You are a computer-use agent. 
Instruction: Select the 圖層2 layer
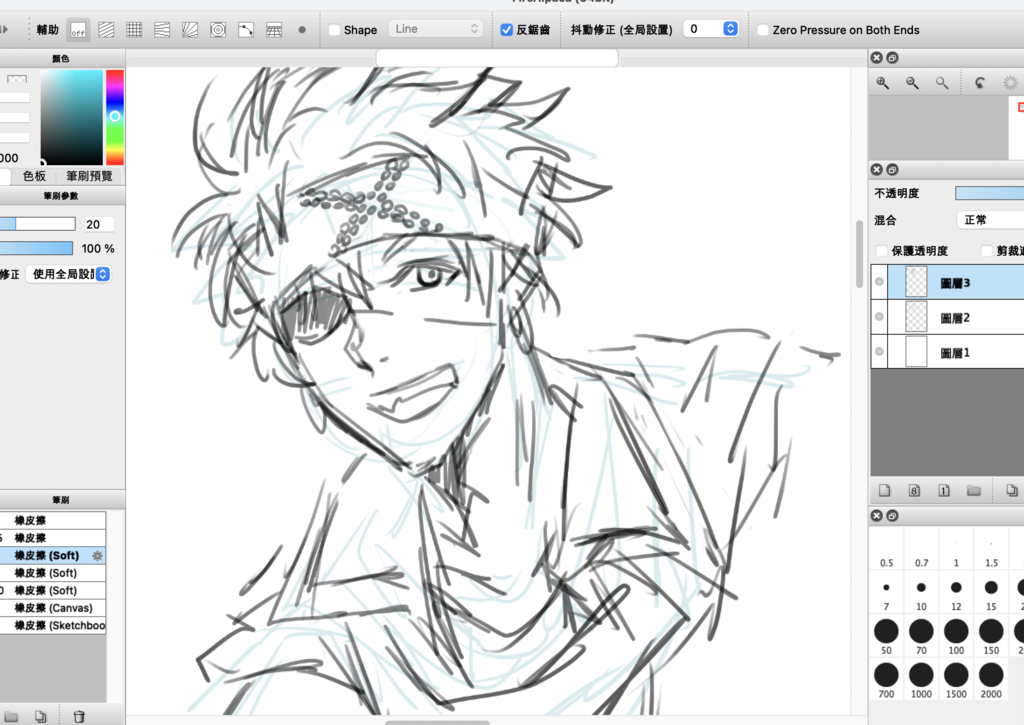[955, 317]
